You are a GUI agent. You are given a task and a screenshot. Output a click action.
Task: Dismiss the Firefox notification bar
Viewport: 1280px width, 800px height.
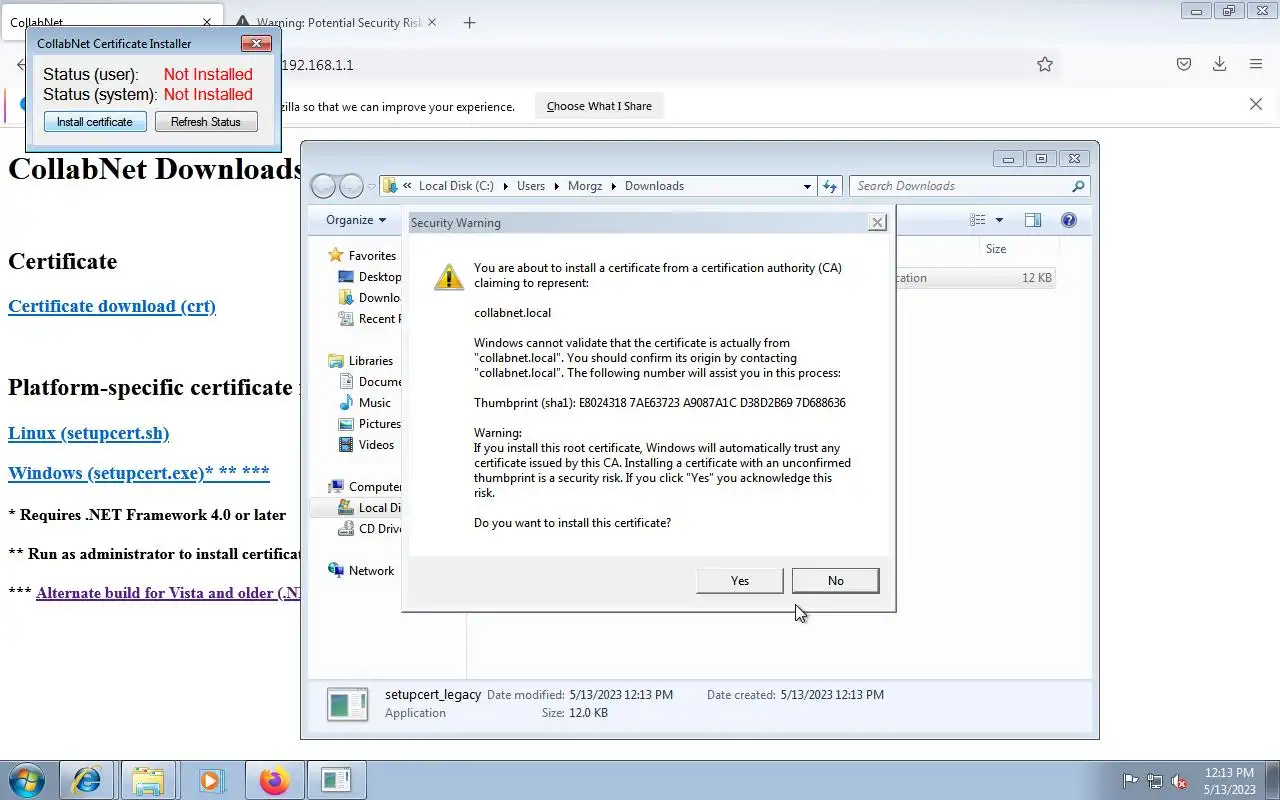[1256, 105]
